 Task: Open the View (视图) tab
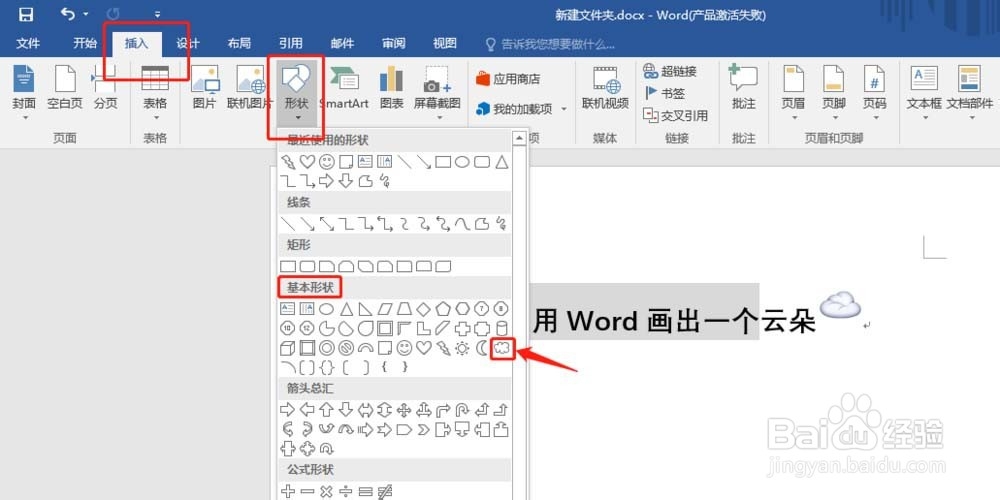(x=445, y=43)
